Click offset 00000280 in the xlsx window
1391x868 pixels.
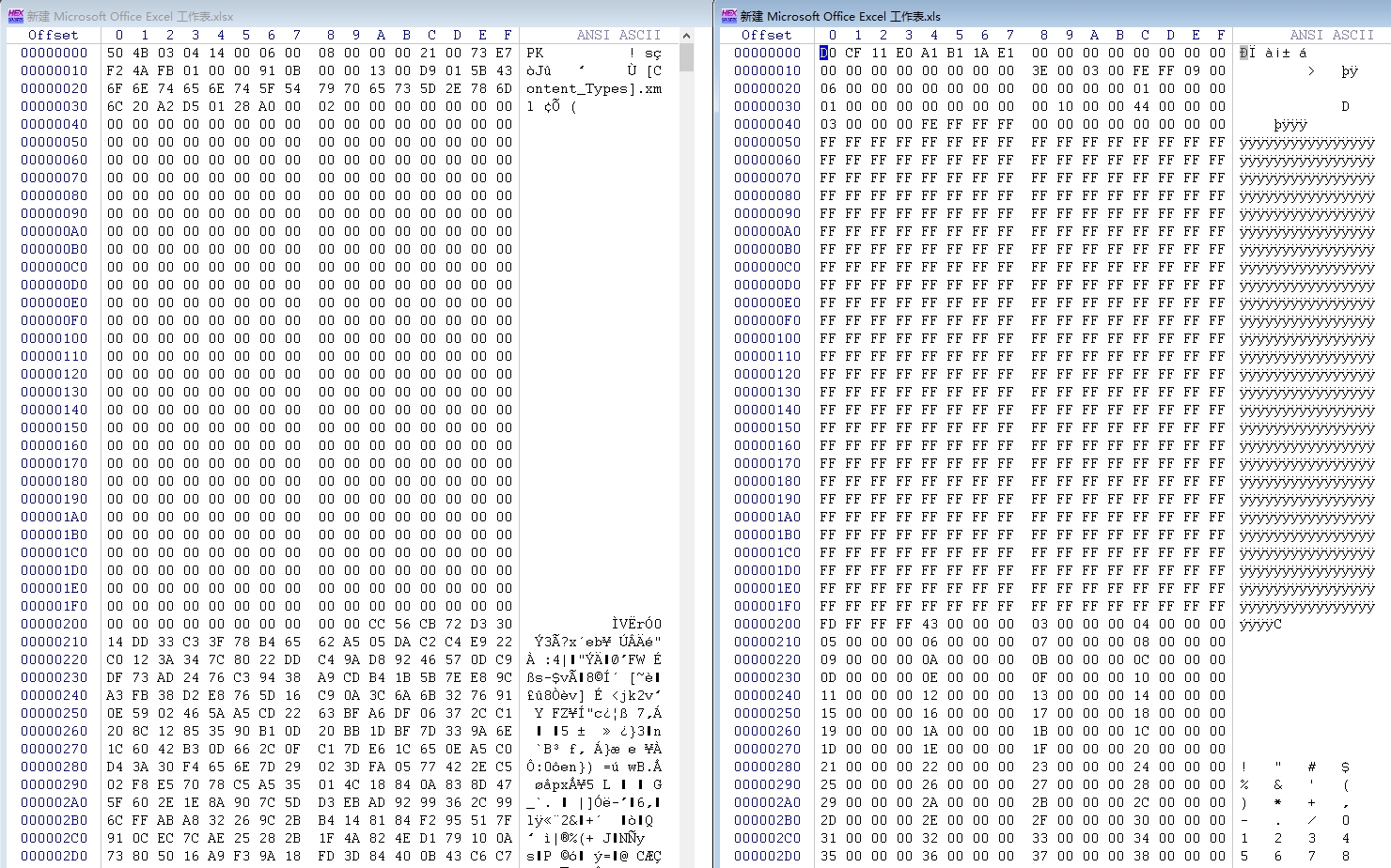(54, 767)
